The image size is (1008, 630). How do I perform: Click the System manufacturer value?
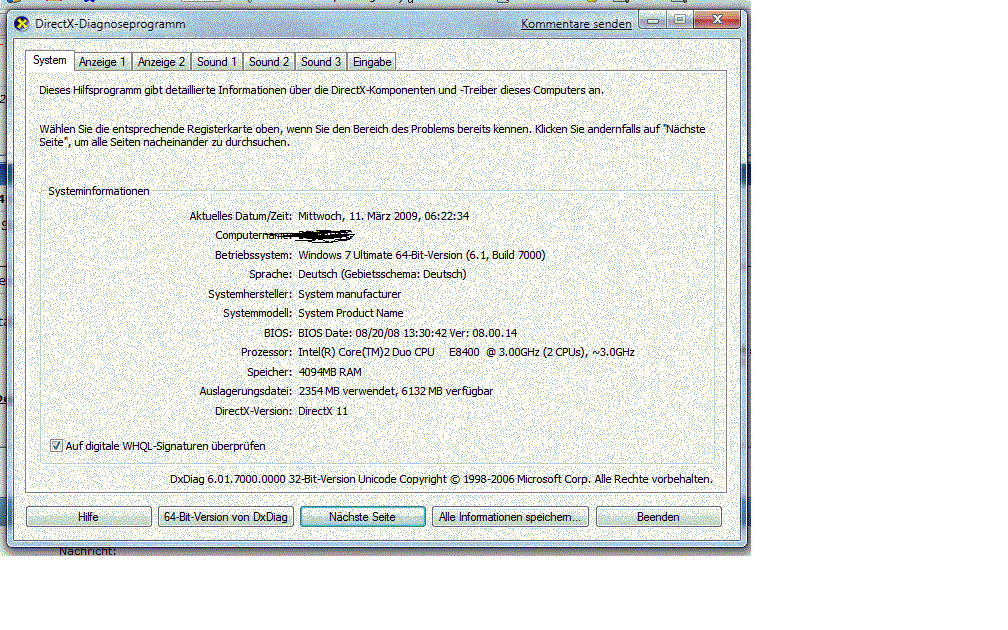pyautogui.click(x=350, y=294)
